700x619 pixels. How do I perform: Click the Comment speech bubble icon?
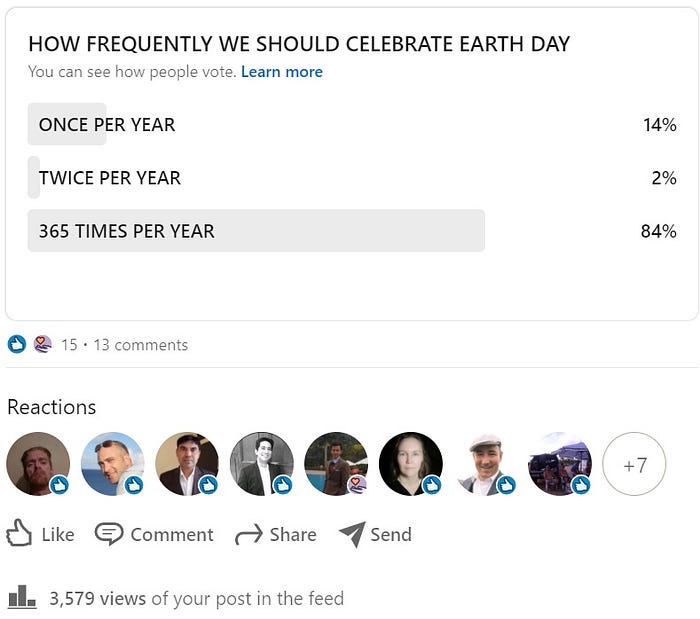109,534
